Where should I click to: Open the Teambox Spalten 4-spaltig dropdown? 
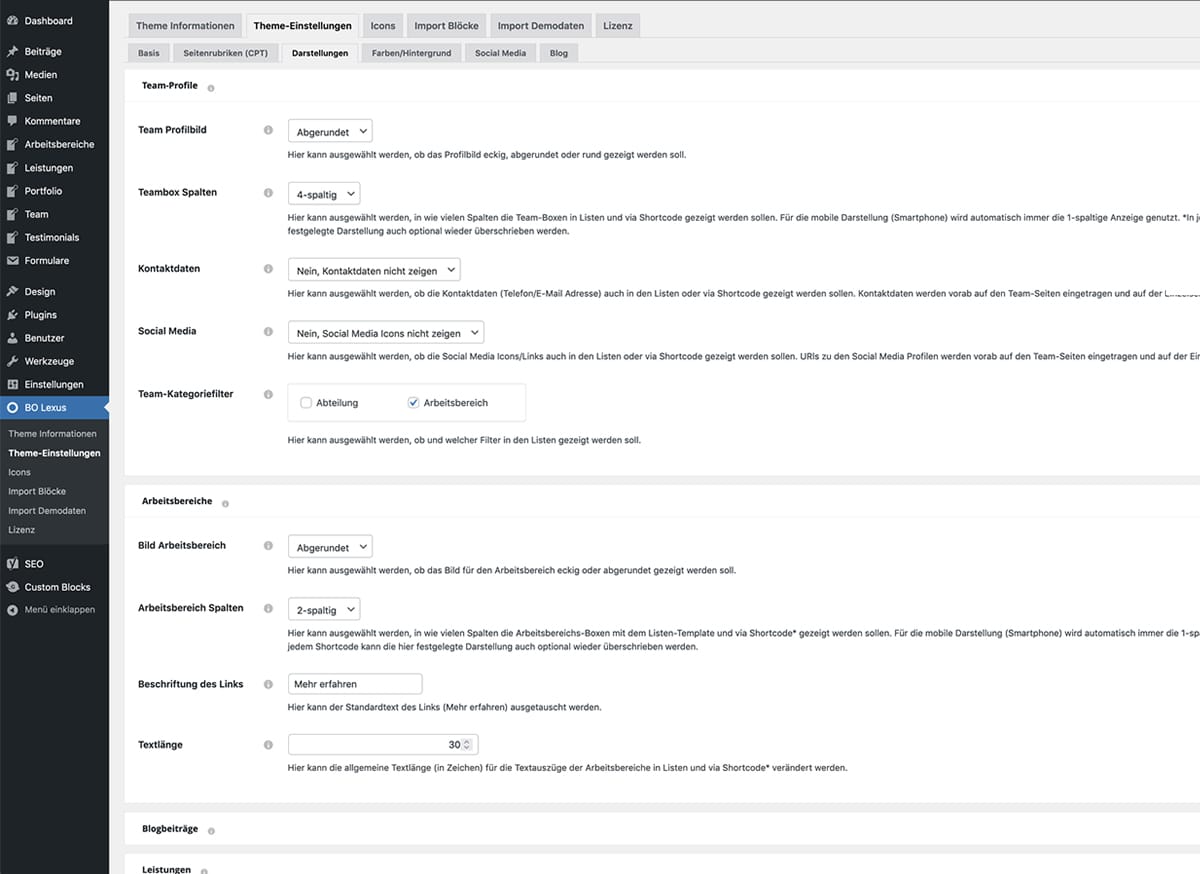tap(323, 193)
